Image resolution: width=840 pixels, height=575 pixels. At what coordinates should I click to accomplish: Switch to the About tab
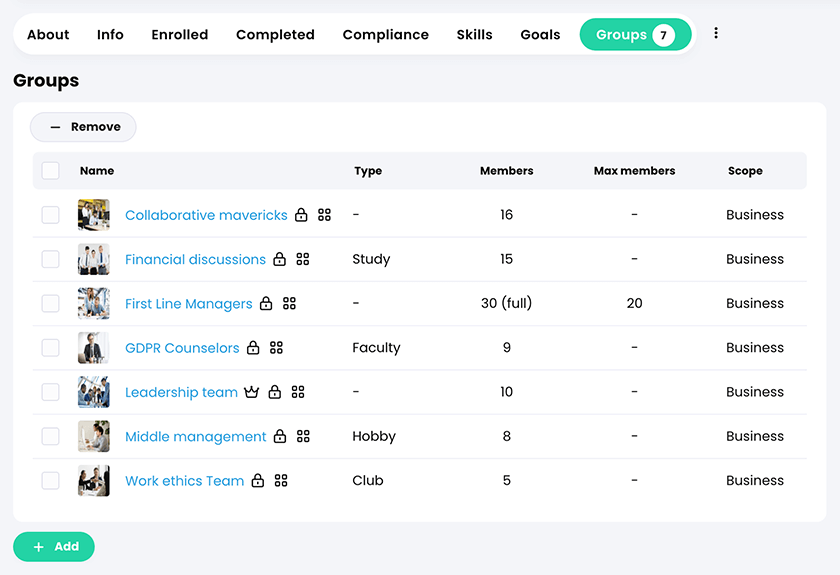point(48,35)
